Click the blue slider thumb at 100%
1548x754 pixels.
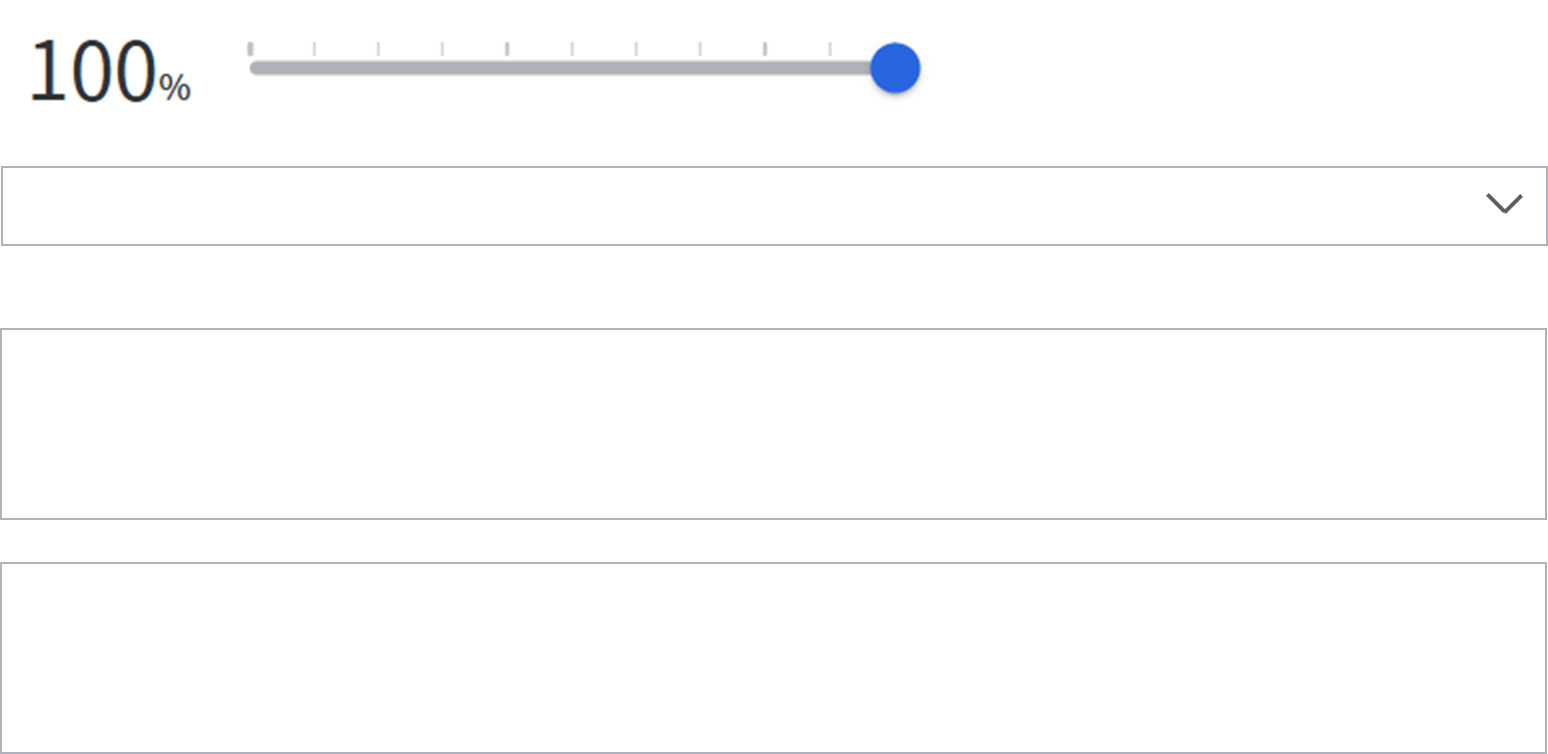pos(895,68)
